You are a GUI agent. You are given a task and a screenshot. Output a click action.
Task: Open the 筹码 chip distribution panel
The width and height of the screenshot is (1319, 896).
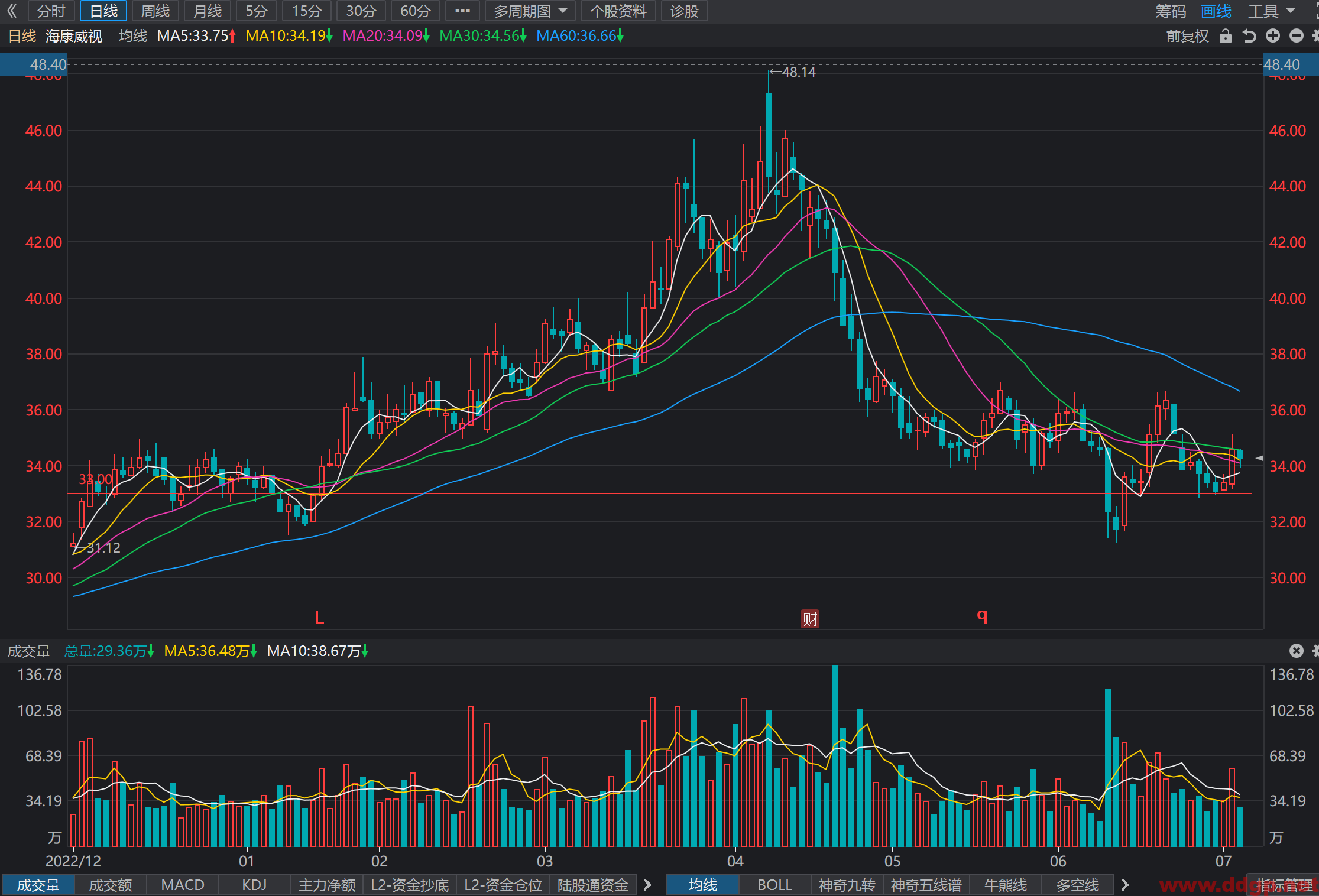point(1171,11)
